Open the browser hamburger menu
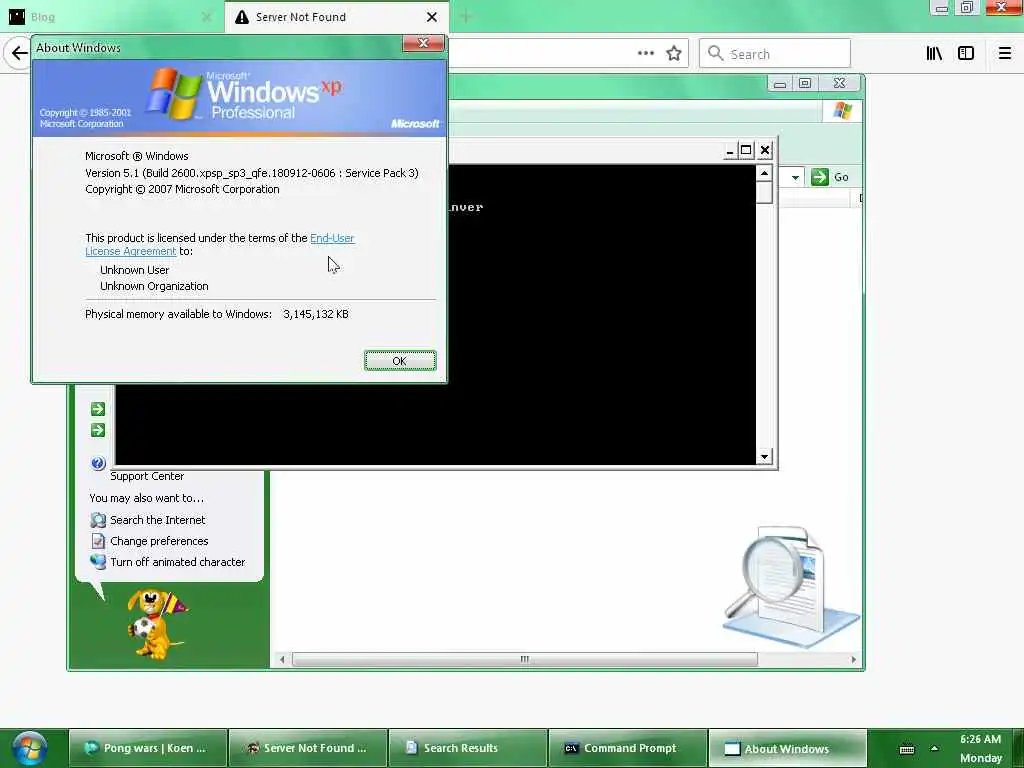1024x768 pixels. click(1005, 54)
